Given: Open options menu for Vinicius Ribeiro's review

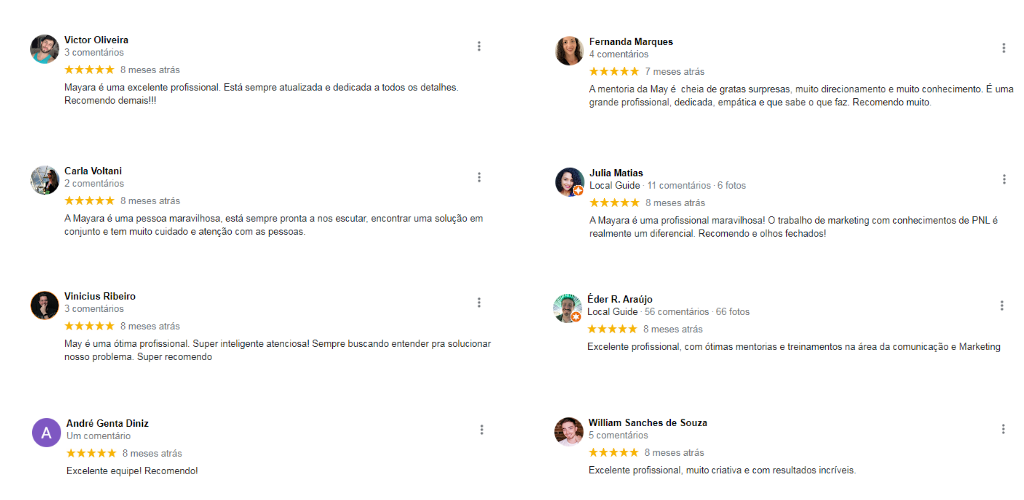Looking at the screenshot, I should point(479,302).
